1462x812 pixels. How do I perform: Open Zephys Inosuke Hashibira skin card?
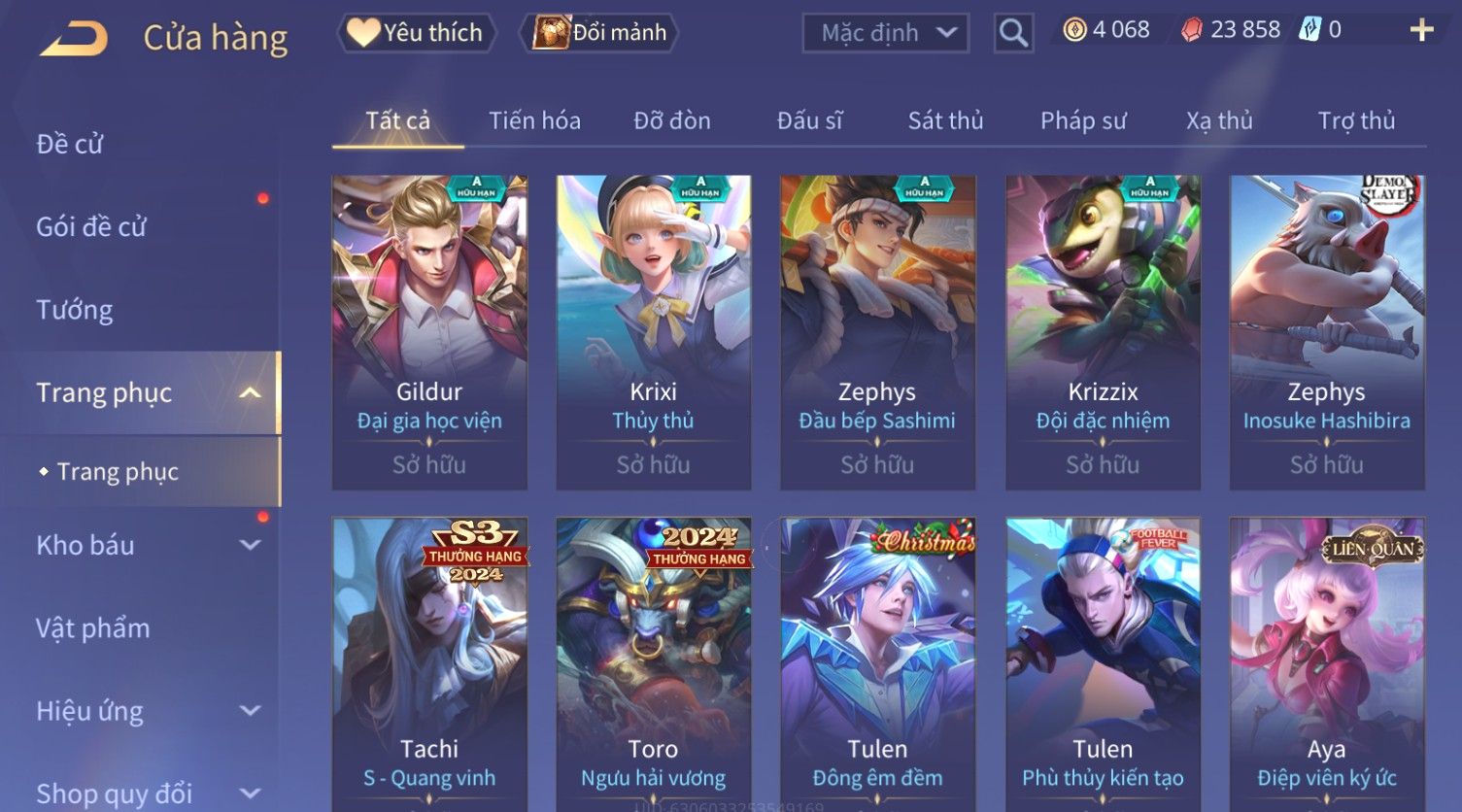[1327, 332]
